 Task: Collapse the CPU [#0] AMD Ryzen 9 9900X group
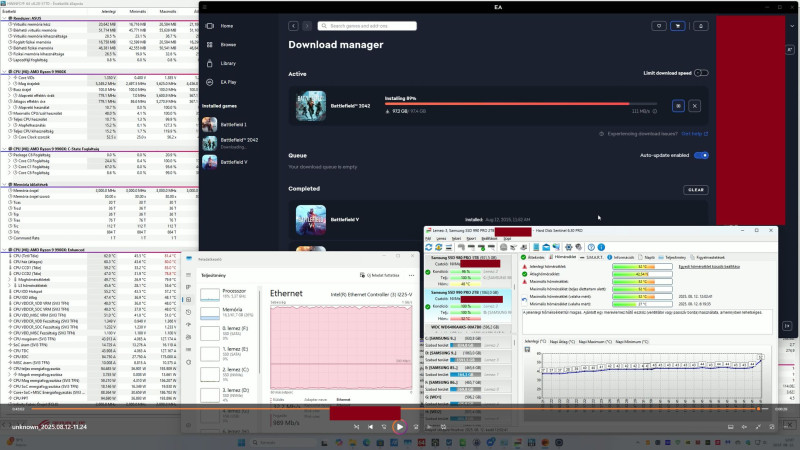[x=5, y=72]
